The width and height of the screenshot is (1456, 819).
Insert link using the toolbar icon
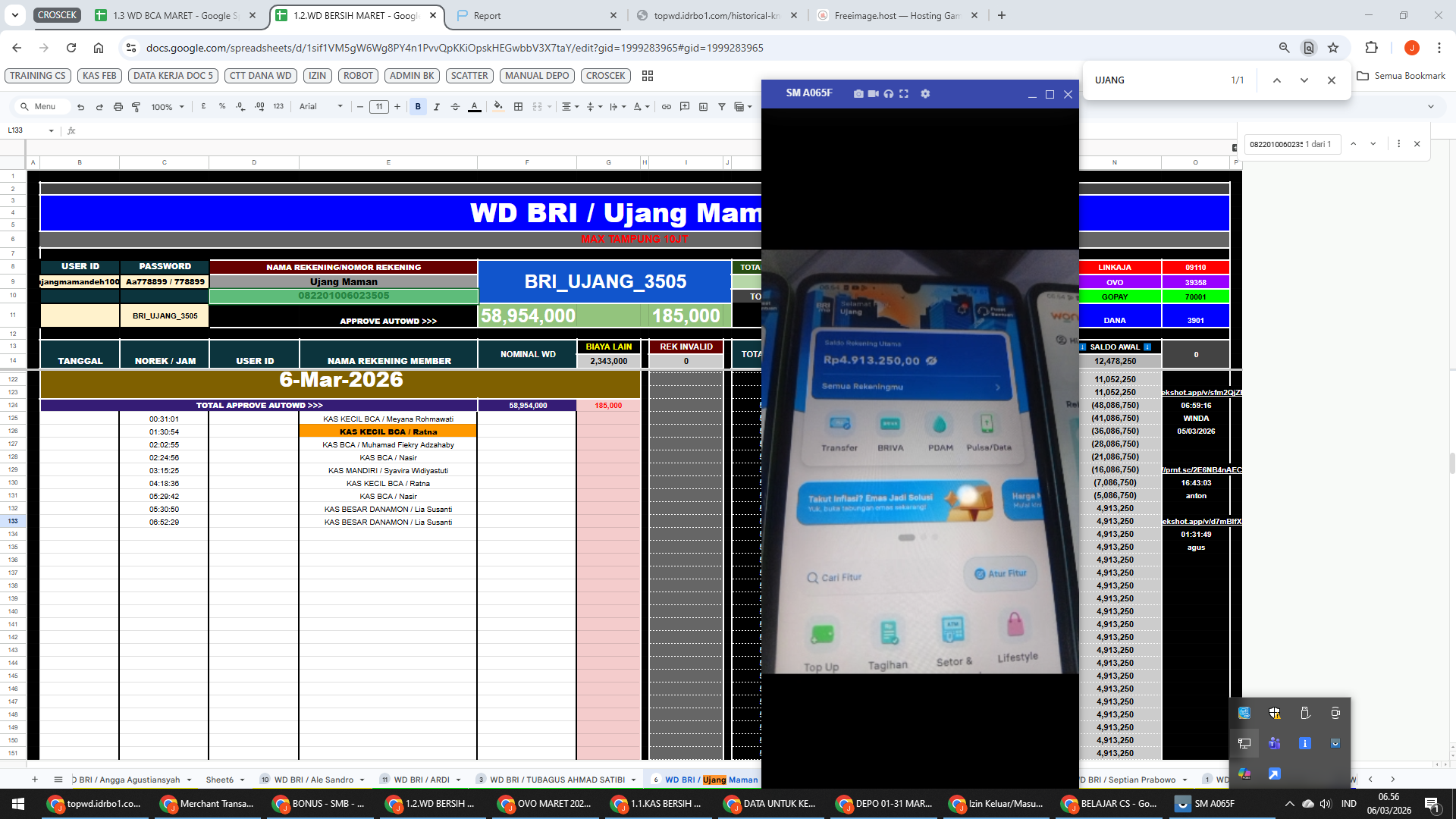[x=666, y=107]
